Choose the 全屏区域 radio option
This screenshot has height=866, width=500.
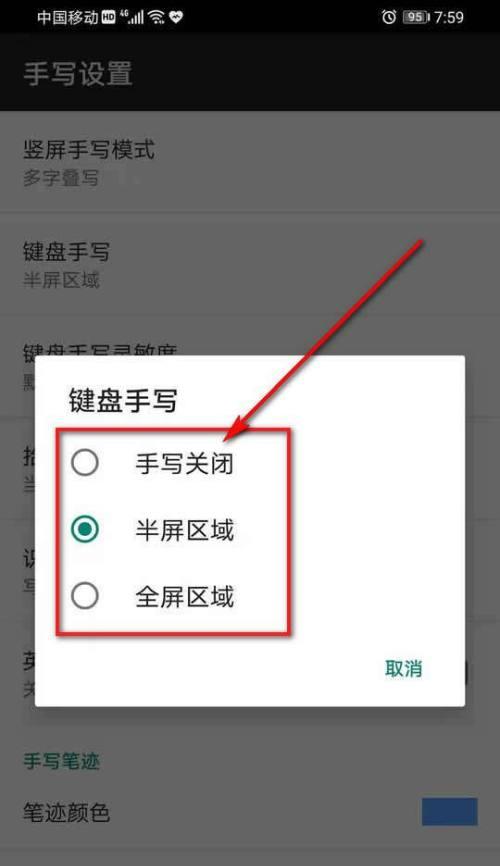tap(85, 596)
